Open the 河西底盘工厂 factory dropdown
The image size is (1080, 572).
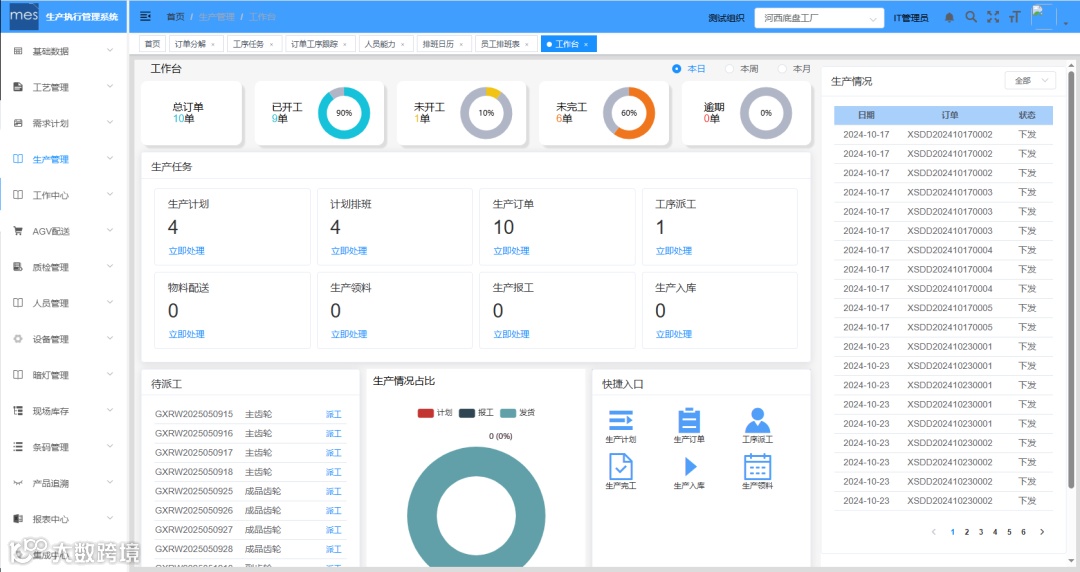(818, 18)
